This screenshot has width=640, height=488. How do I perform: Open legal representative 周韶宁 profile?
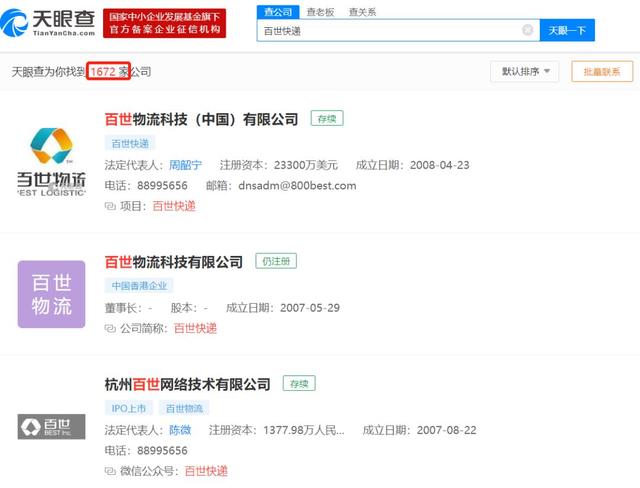tap(185, 165)
